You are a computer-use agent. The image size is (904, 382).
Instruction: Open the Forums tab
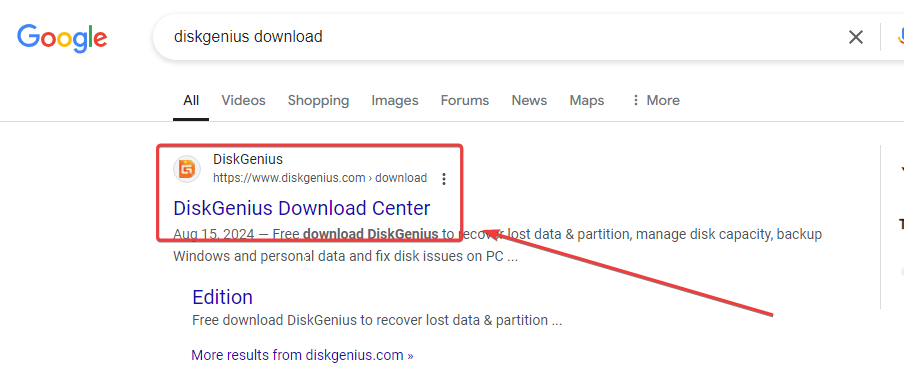coord(465,100)
